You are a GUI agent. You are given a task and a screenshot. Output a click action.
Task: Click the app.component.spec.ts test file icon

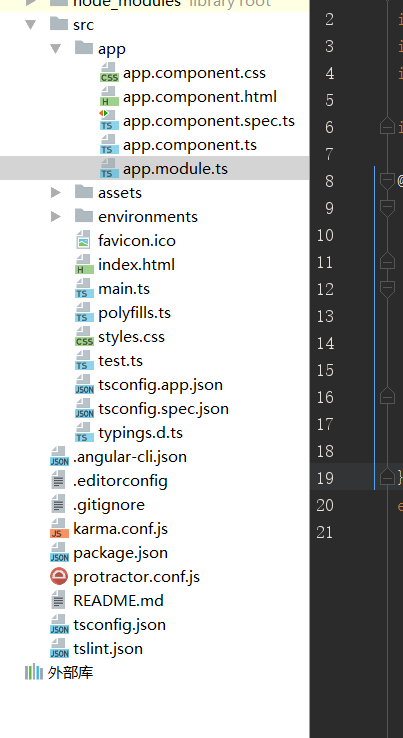pos(109,121)
